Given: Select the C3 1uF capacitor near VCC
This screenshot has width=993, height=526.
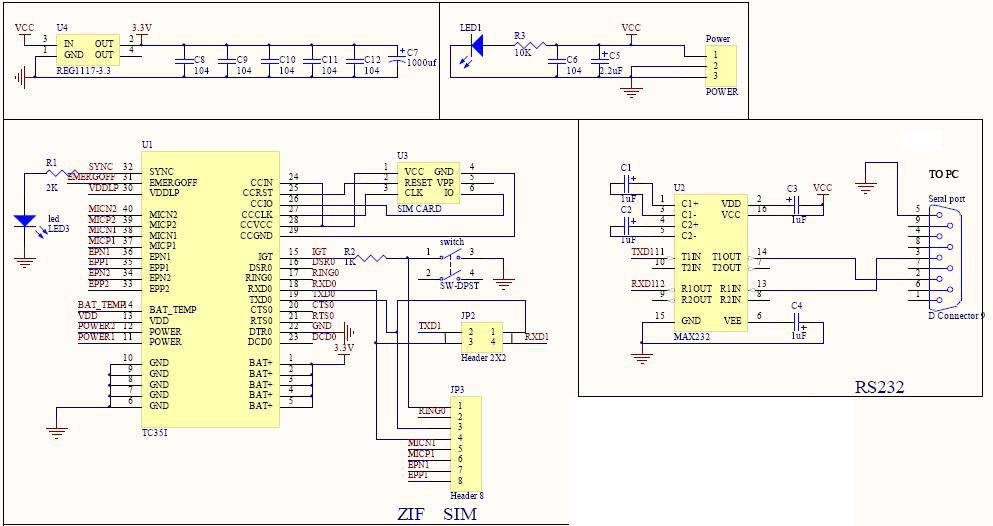Looking at the screenshot, I should [794, 201].
